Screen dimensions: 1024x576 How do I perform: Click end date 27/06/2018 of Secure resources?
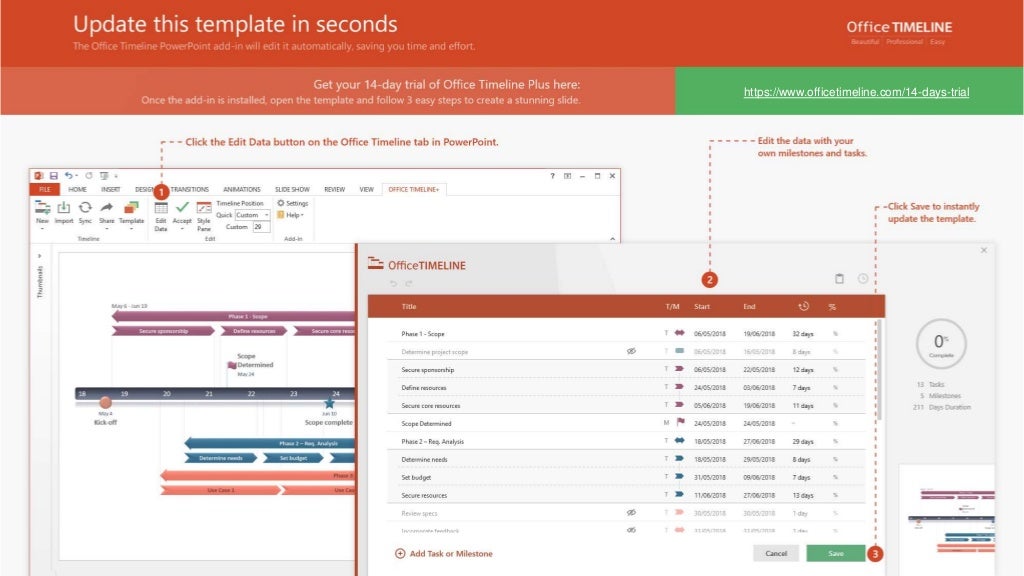point(759,495)
